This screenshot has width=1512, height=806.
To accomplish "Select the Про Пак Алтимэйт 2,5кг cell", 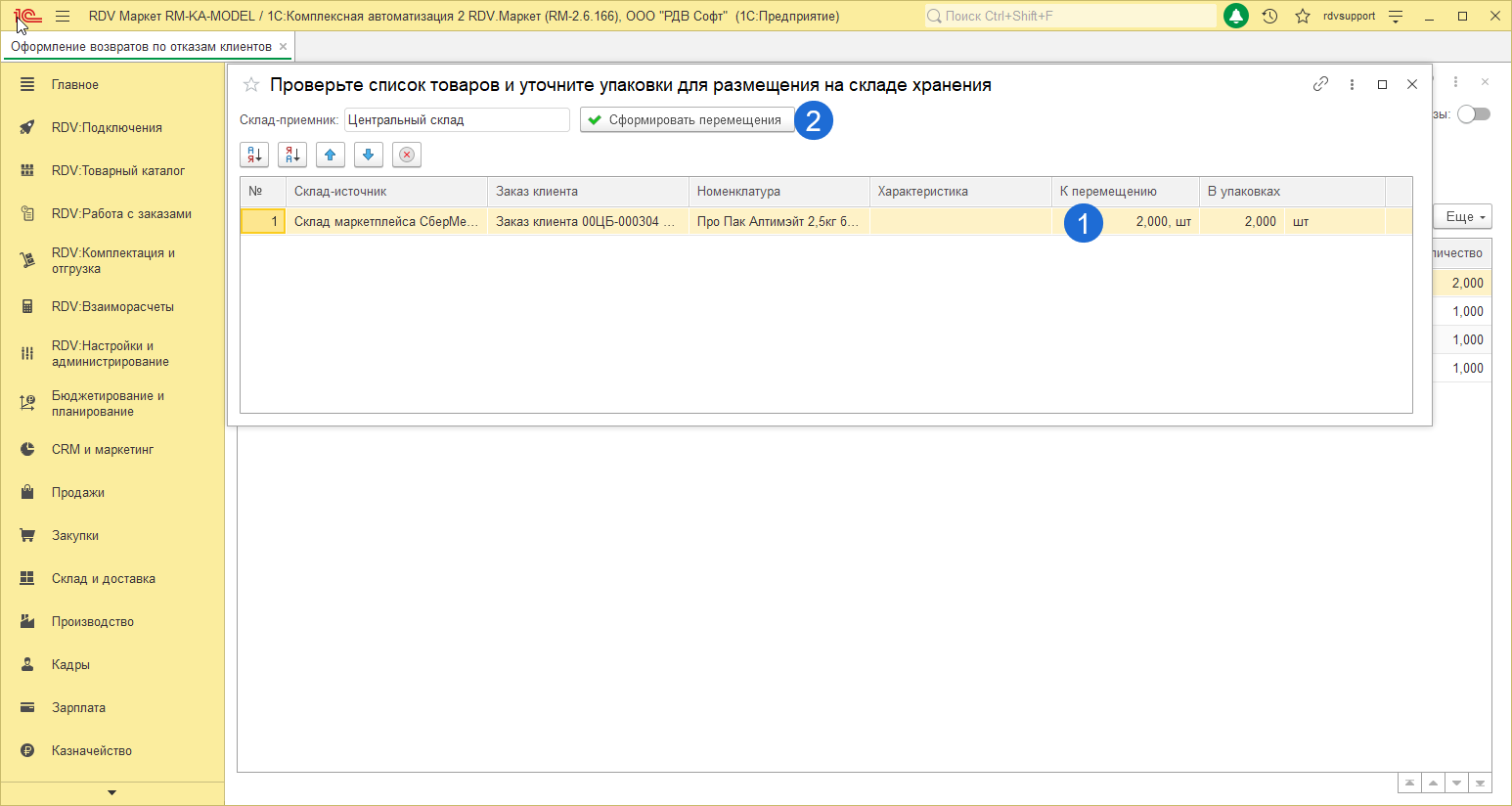I will pyautogui.click(x=779, y=222).
